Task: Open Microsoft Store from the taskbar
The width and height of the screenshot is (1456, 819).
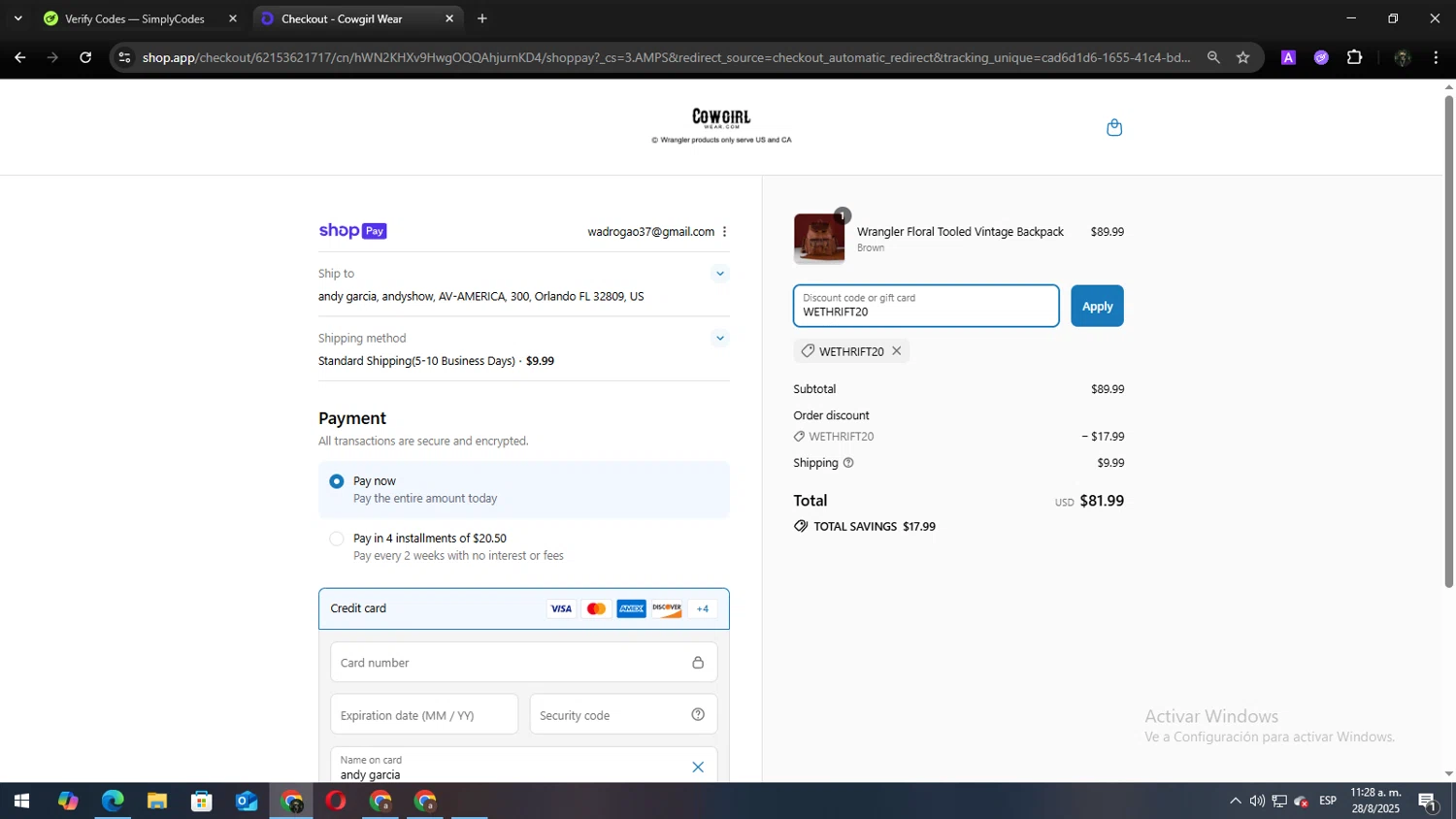Action: [202, 802]
